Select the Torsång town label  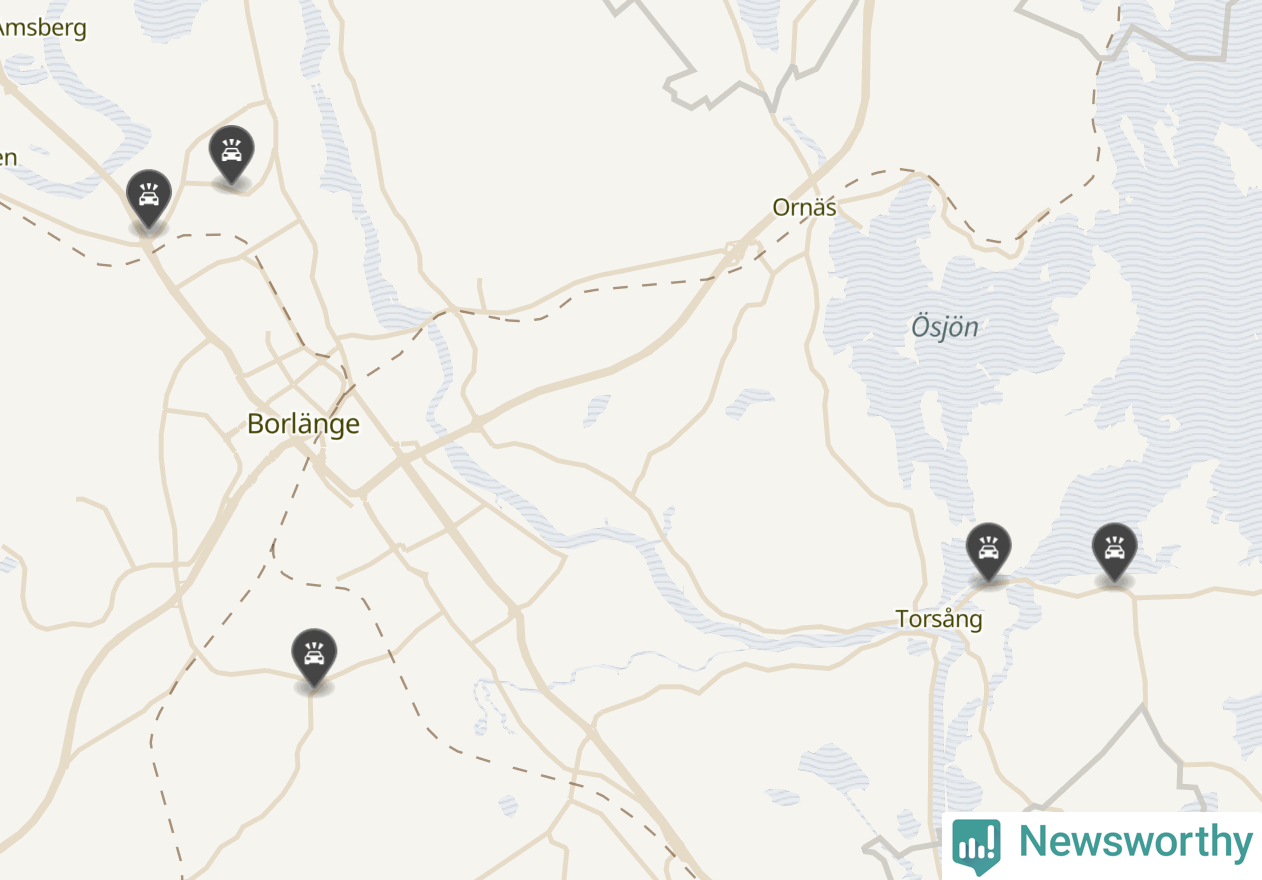point(939,620)
